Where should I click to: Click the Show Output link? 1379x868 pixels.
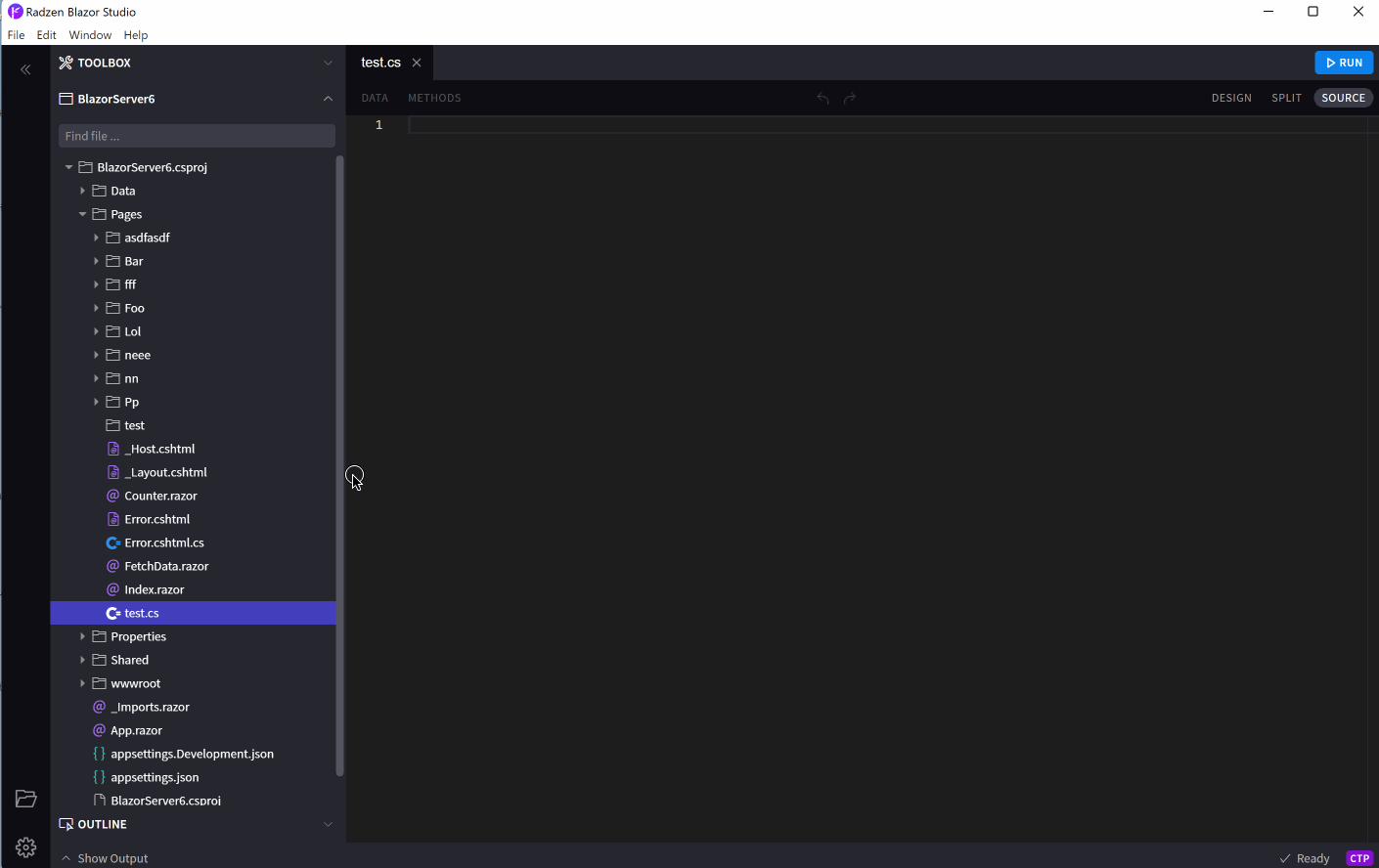[x=112, y=857]
